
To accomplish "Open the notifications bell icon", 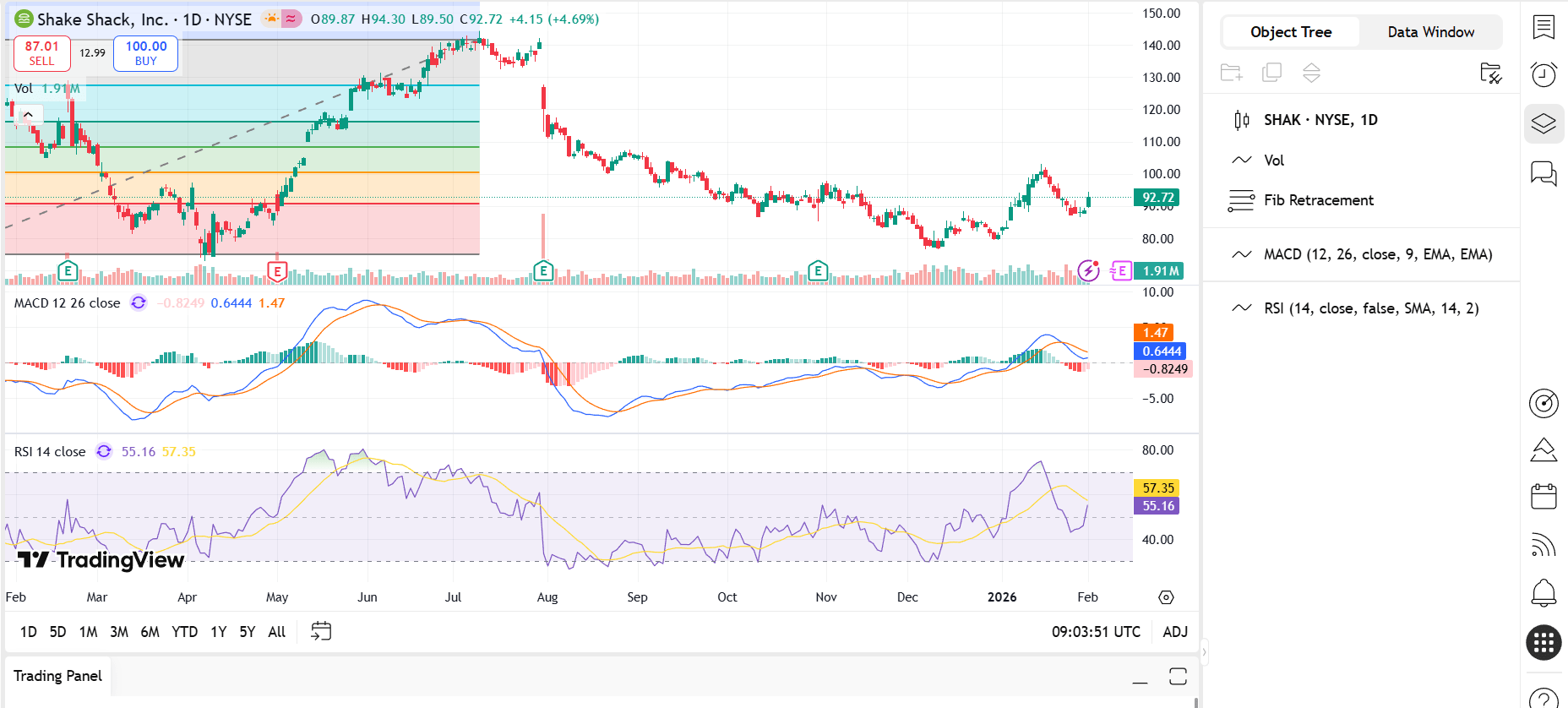I will (1543, 593).
